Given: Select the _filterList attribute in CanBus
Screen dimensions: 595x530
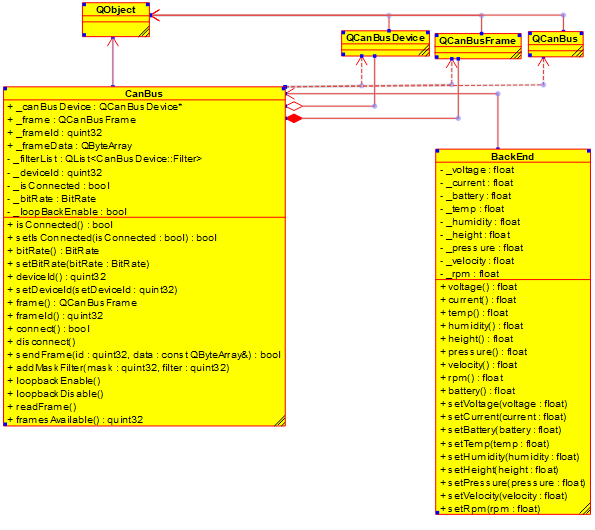Looking at the screenshot, I should click(x=104, y=159).
